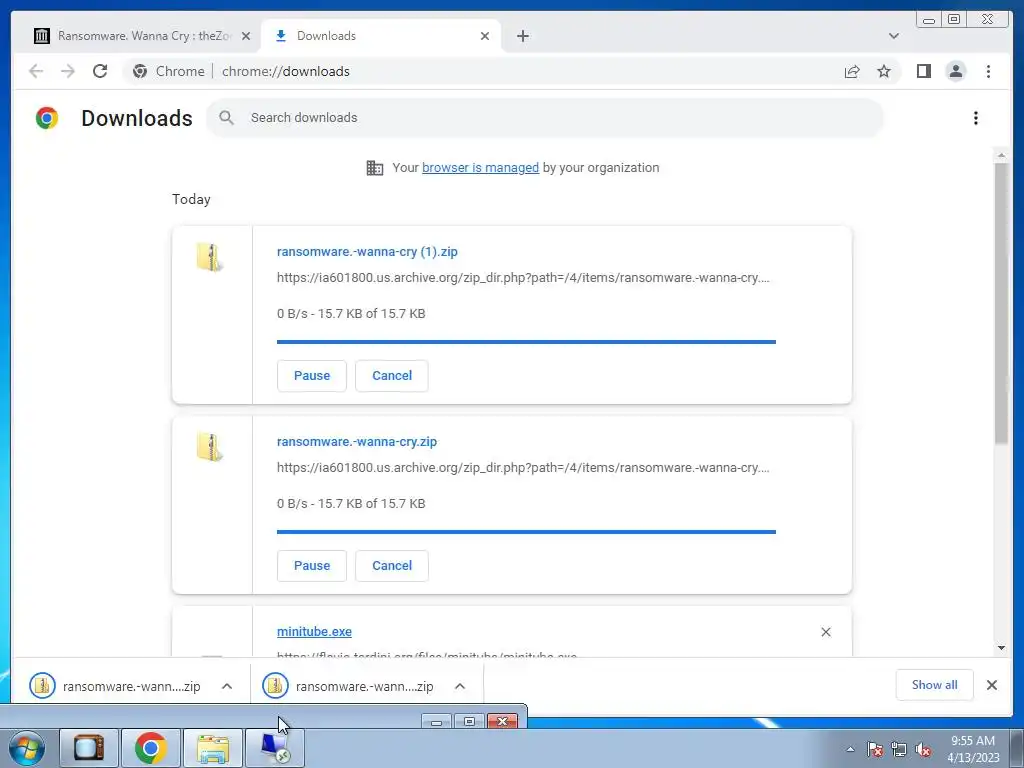Image resolution: width=1024 pixels, height=768 pixels.
Task: Open the network tray icon
Action: [x=899, y=750]
